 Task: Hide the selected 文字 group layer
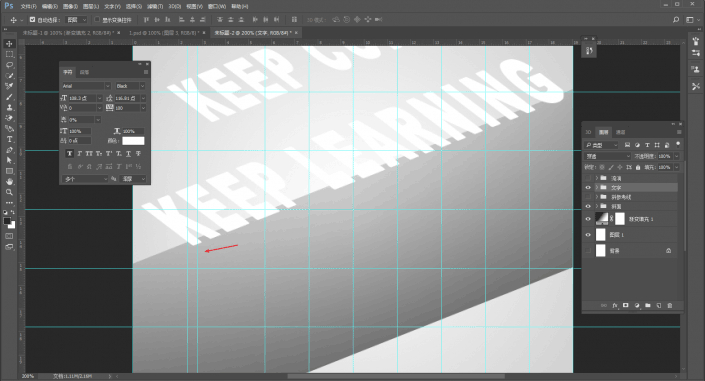(x=588, y=188)
